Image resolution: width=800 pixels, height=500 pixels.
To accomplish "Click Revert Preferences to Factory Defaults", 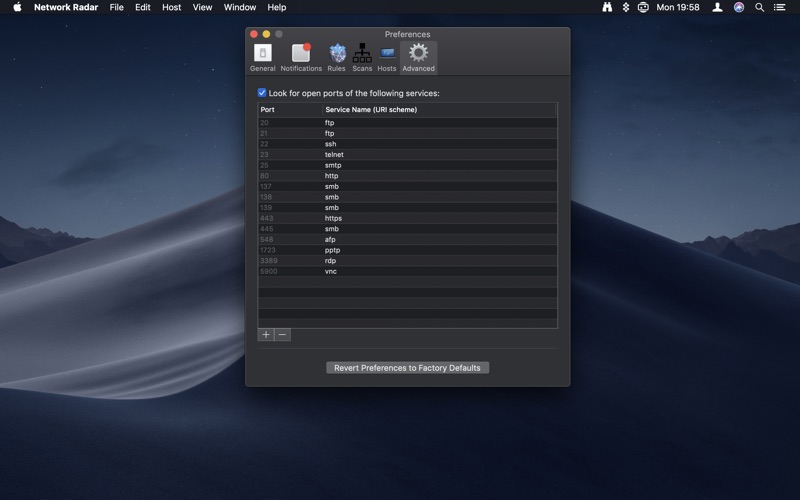I will pos(407,368).
